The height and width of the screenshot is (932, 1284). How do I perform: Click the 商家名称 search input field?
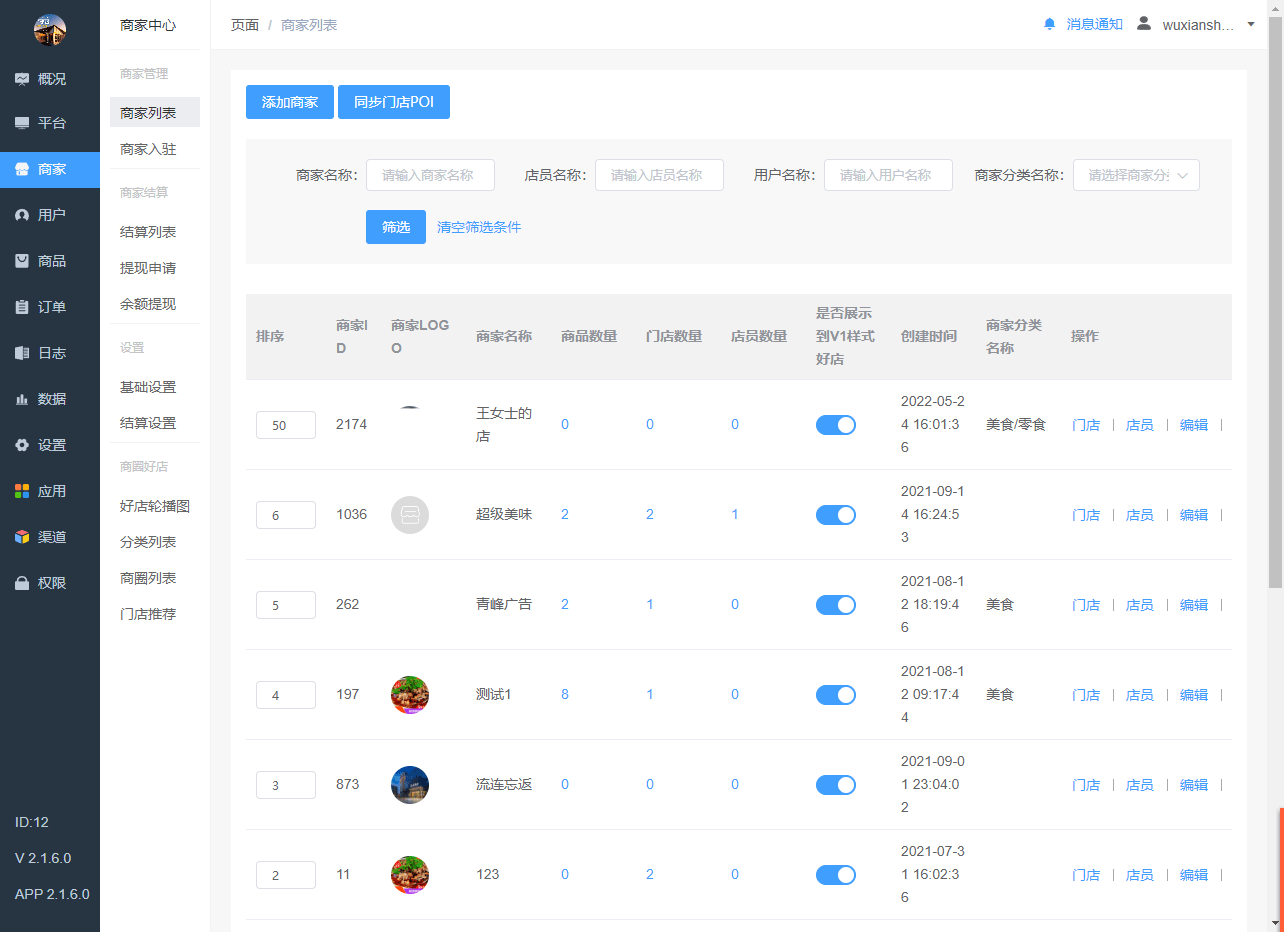pyautogui.click(x=430, y=175)
